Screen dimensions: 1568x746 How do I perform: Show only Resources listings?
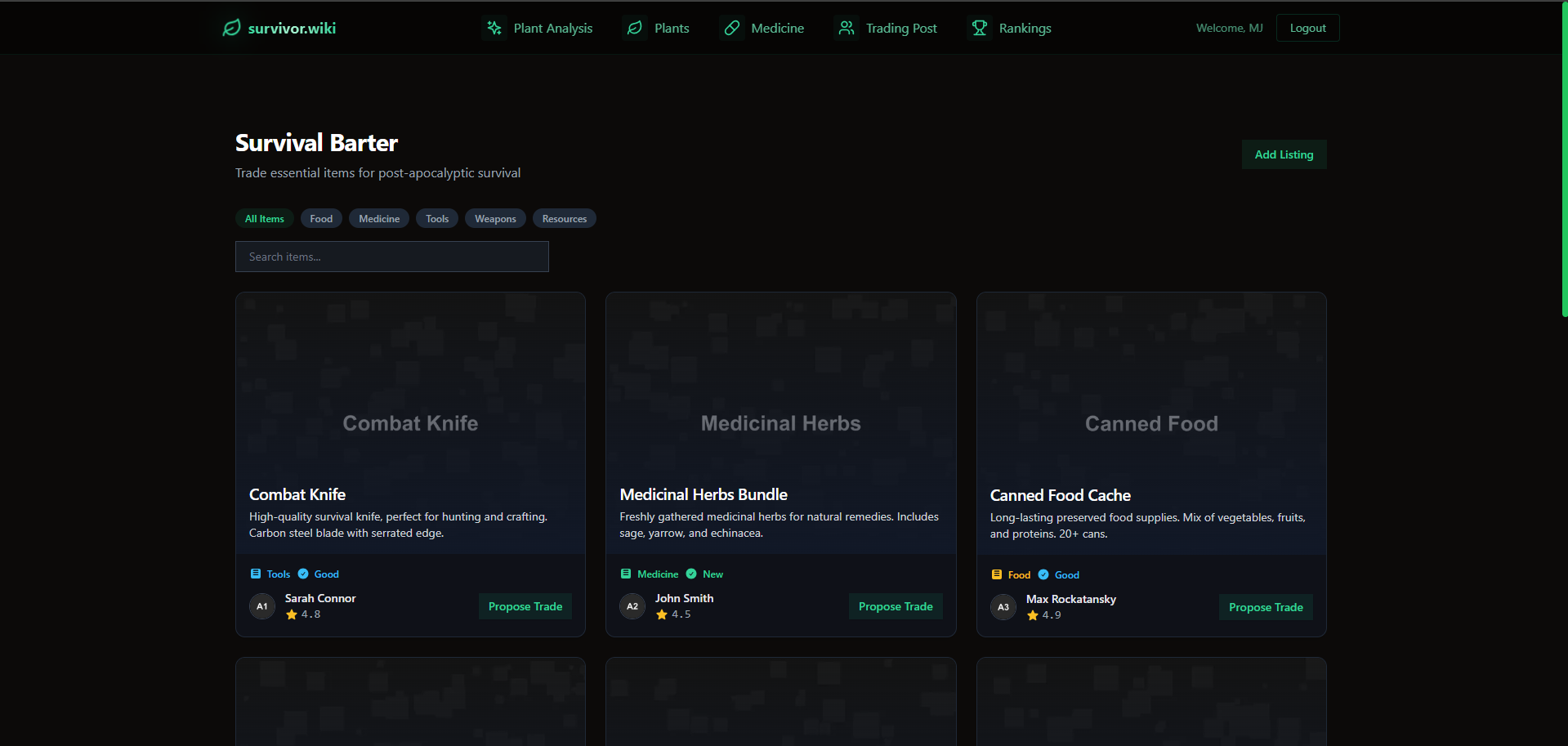coord(565,218)
